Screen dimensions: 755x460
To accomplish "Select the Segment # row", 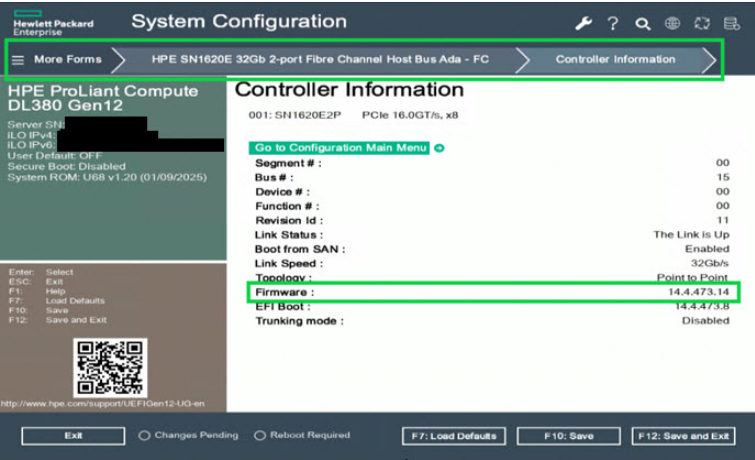I will click(x=492, y=163).
